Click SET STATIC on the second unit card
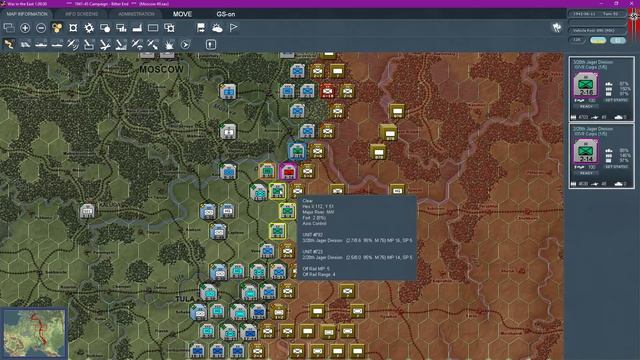 616,167
